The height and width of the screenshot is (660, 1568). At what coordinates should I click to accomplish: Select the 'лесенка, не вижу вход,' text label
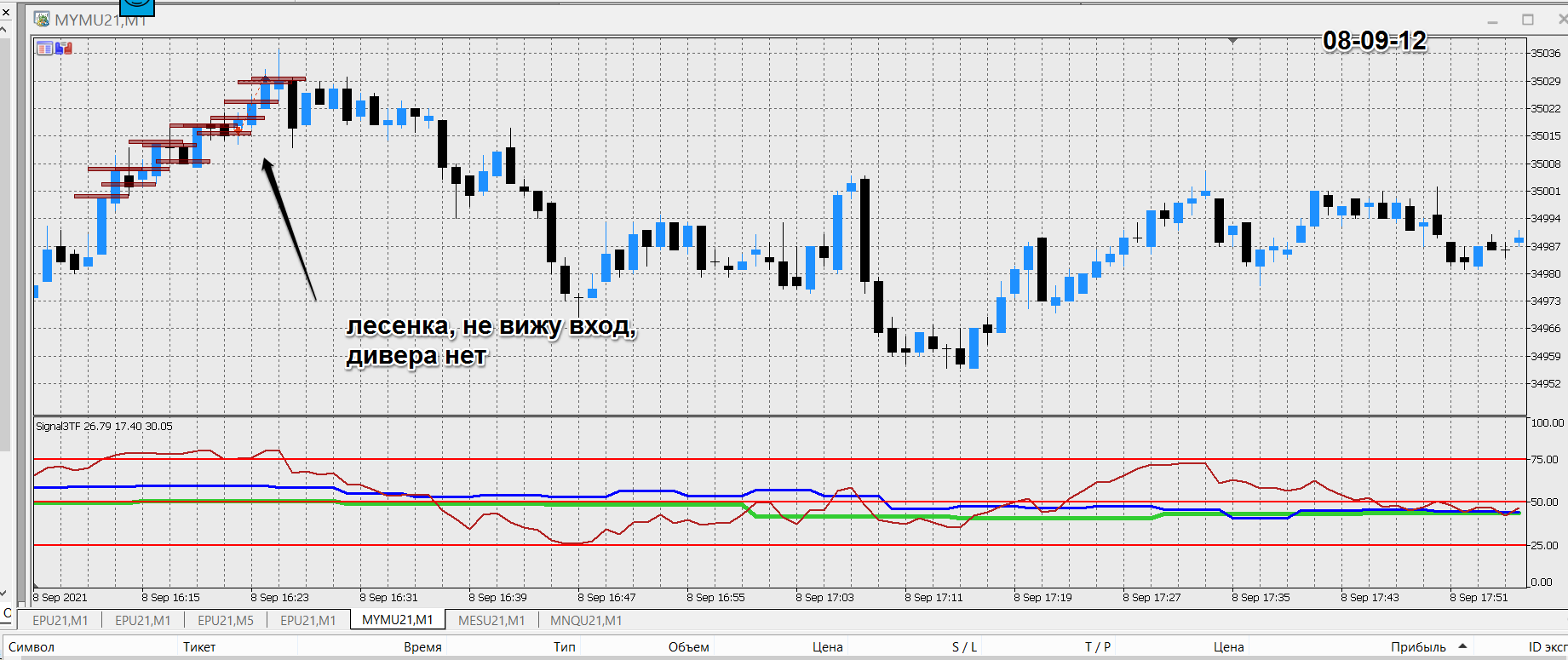[491, 326]
